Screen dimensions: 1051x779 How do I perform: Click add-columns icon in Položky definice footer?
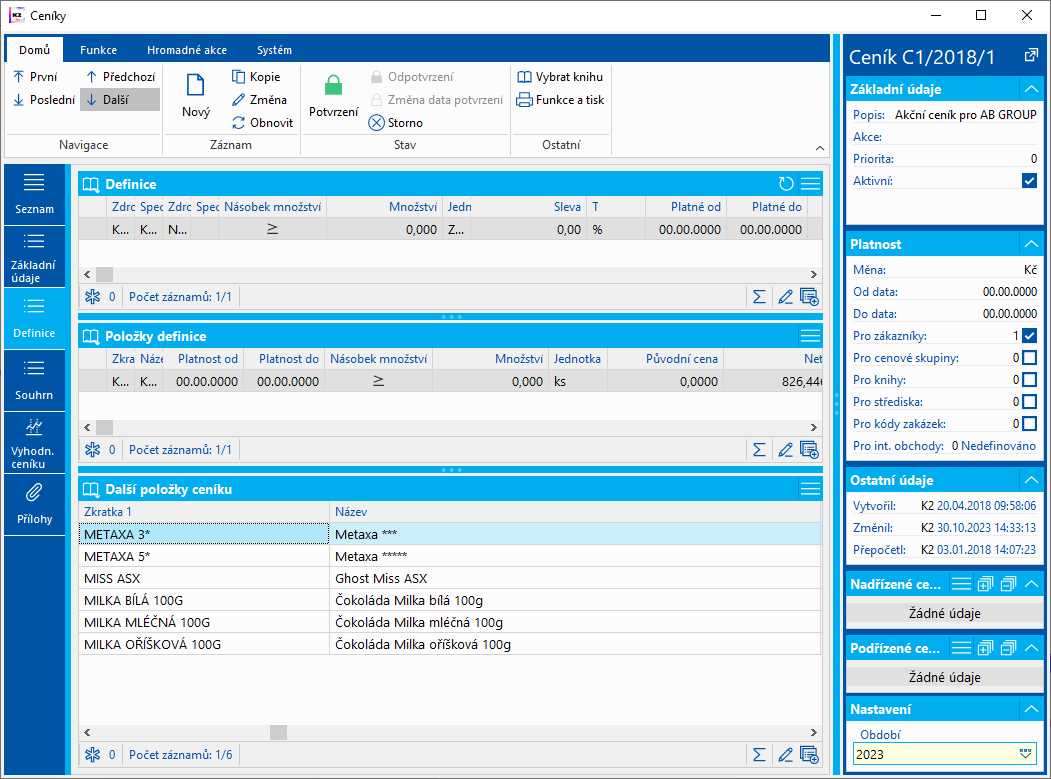pyautogui.click(x=810, y=450)
